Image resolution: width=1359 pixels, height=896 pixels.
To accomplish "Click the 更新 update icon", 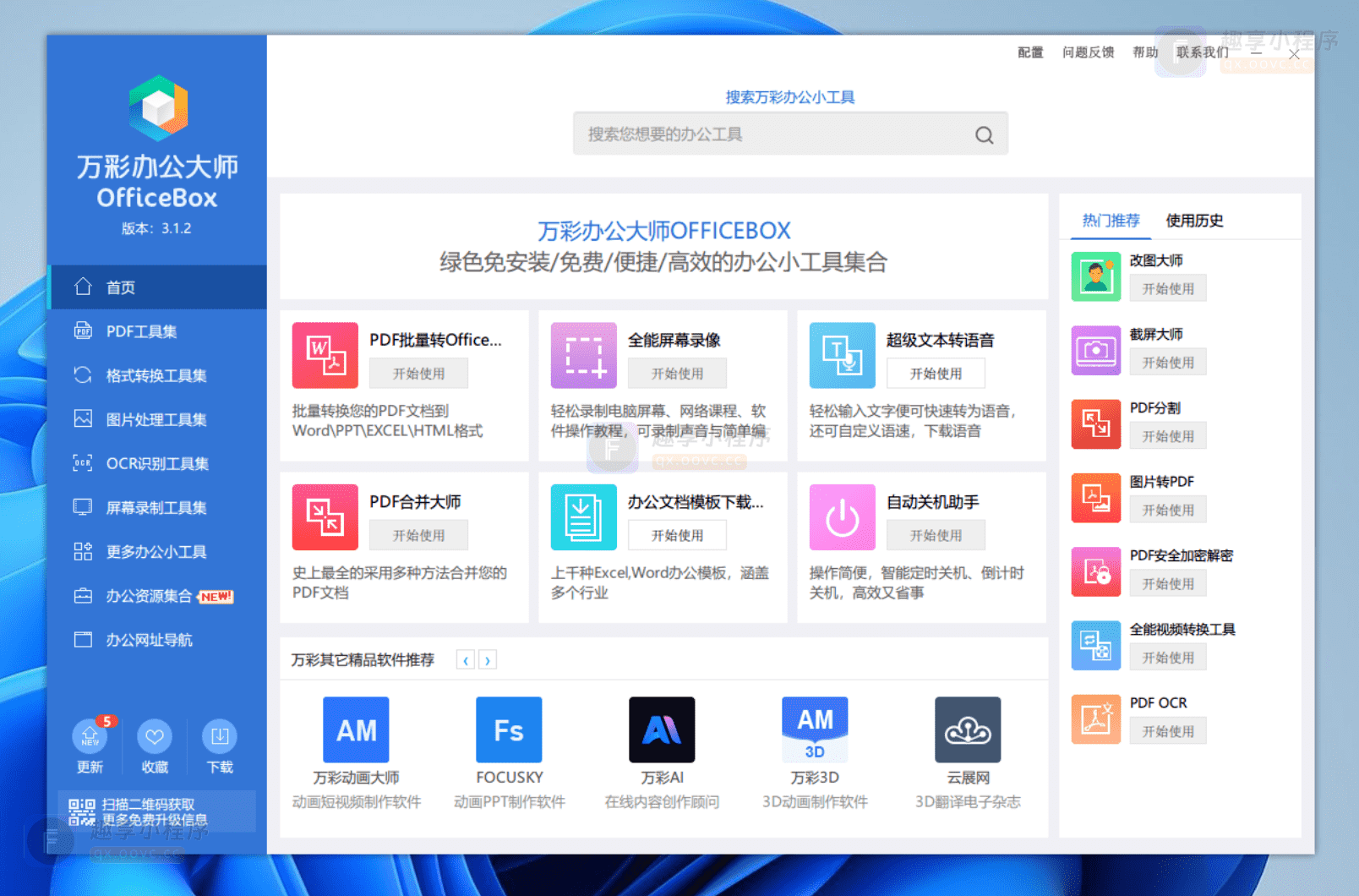I will (x=90, y=736).
